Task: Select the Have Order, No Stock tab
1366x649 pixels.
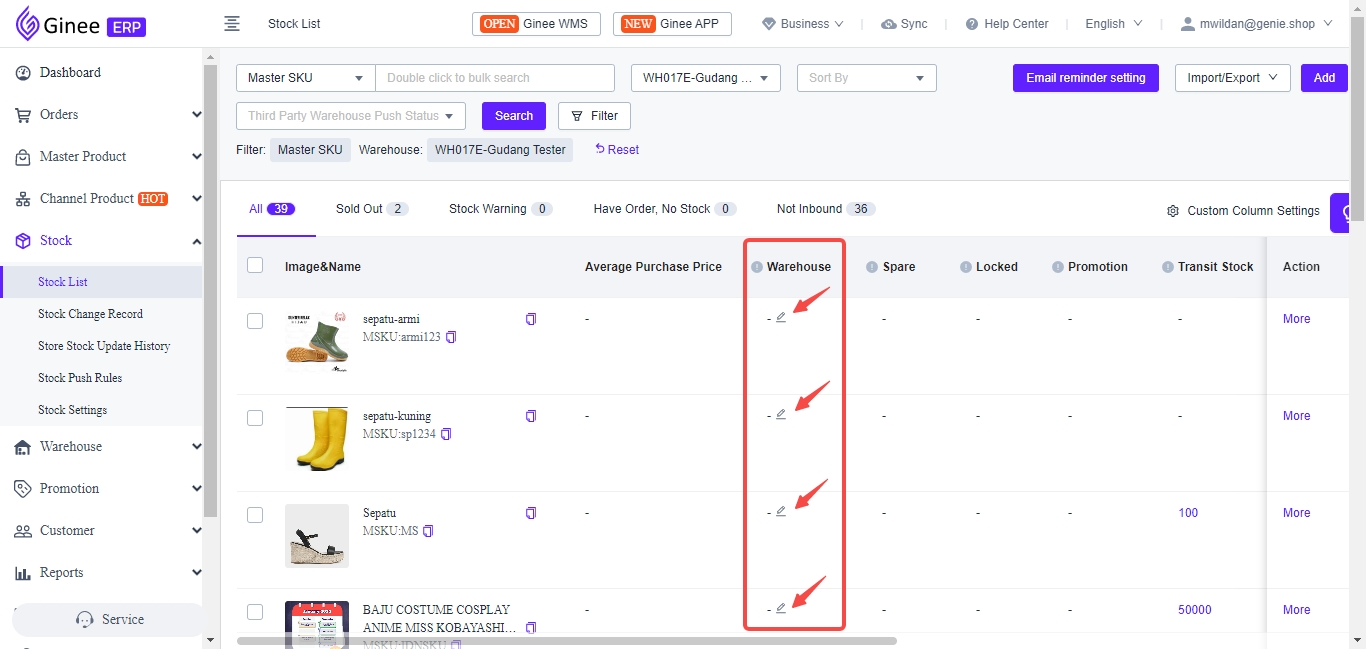Action: click(665, 209)
